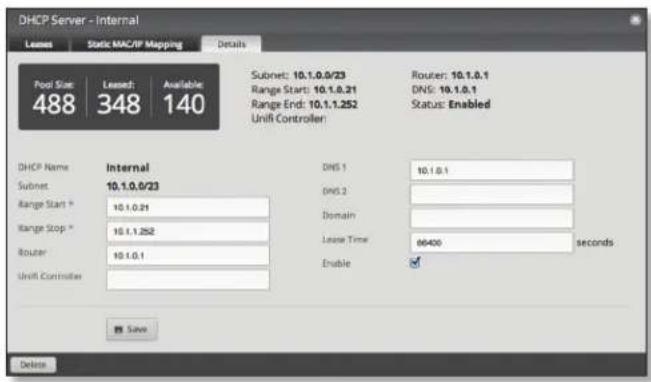Open the Static MAC/IP Mapping tab
The width and height of the screenshot is (651, 382).
(x=135, y=44)
